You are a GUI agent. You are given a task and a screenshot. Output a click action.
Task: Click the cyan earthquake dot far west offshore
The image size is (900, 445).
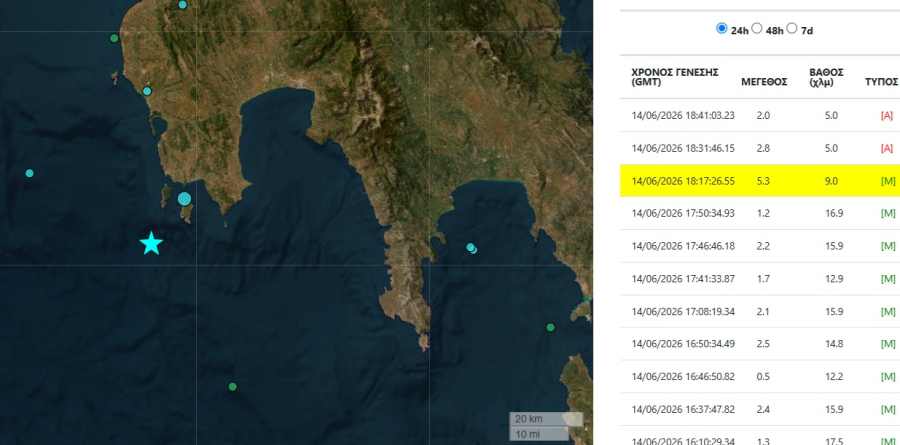pos(29,173)
